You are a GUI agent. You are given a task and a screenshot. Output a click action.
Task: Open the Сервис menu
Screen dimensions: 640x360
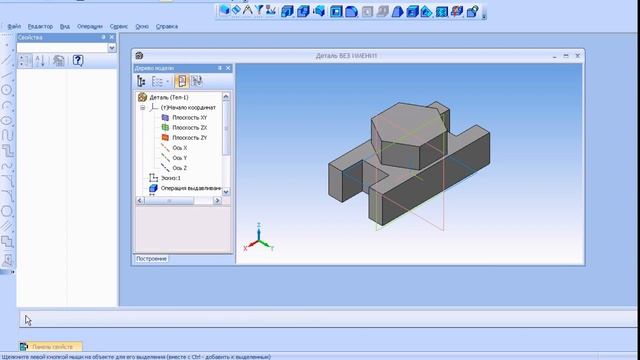pyautogui.click(x=119, y=26)
